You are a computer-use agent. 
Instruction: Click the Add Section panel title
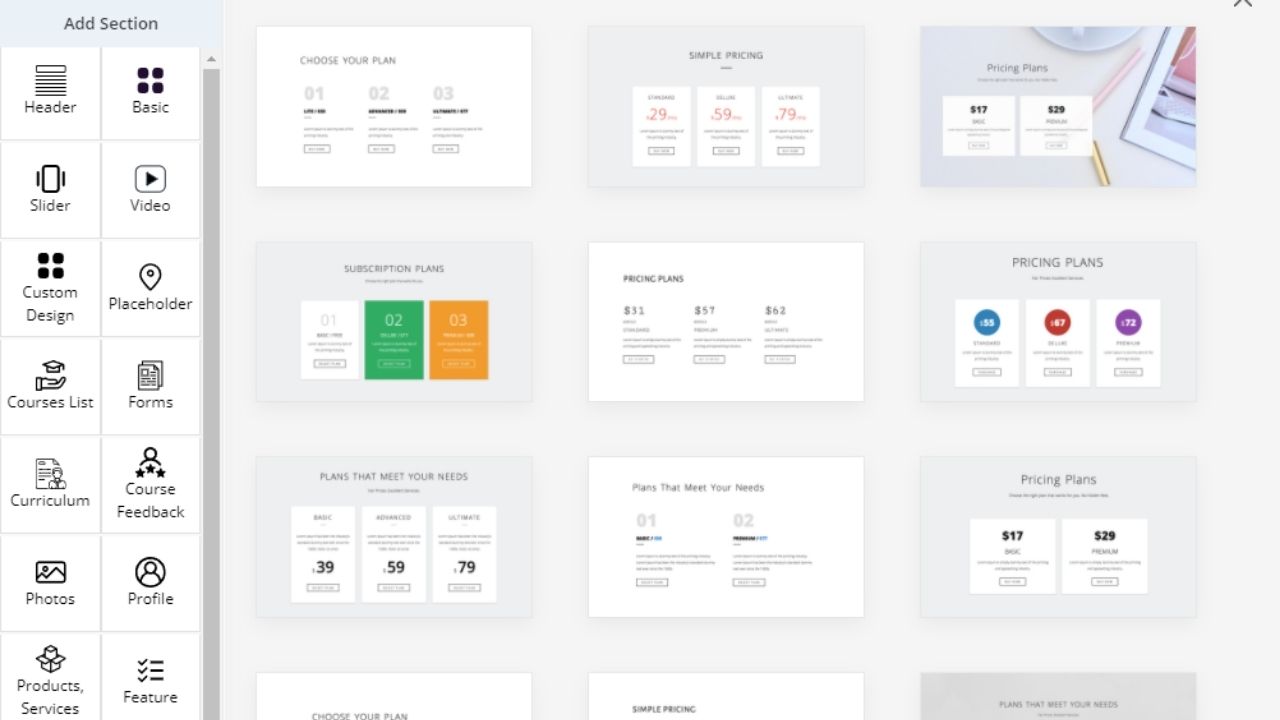(x=111, y=23)
